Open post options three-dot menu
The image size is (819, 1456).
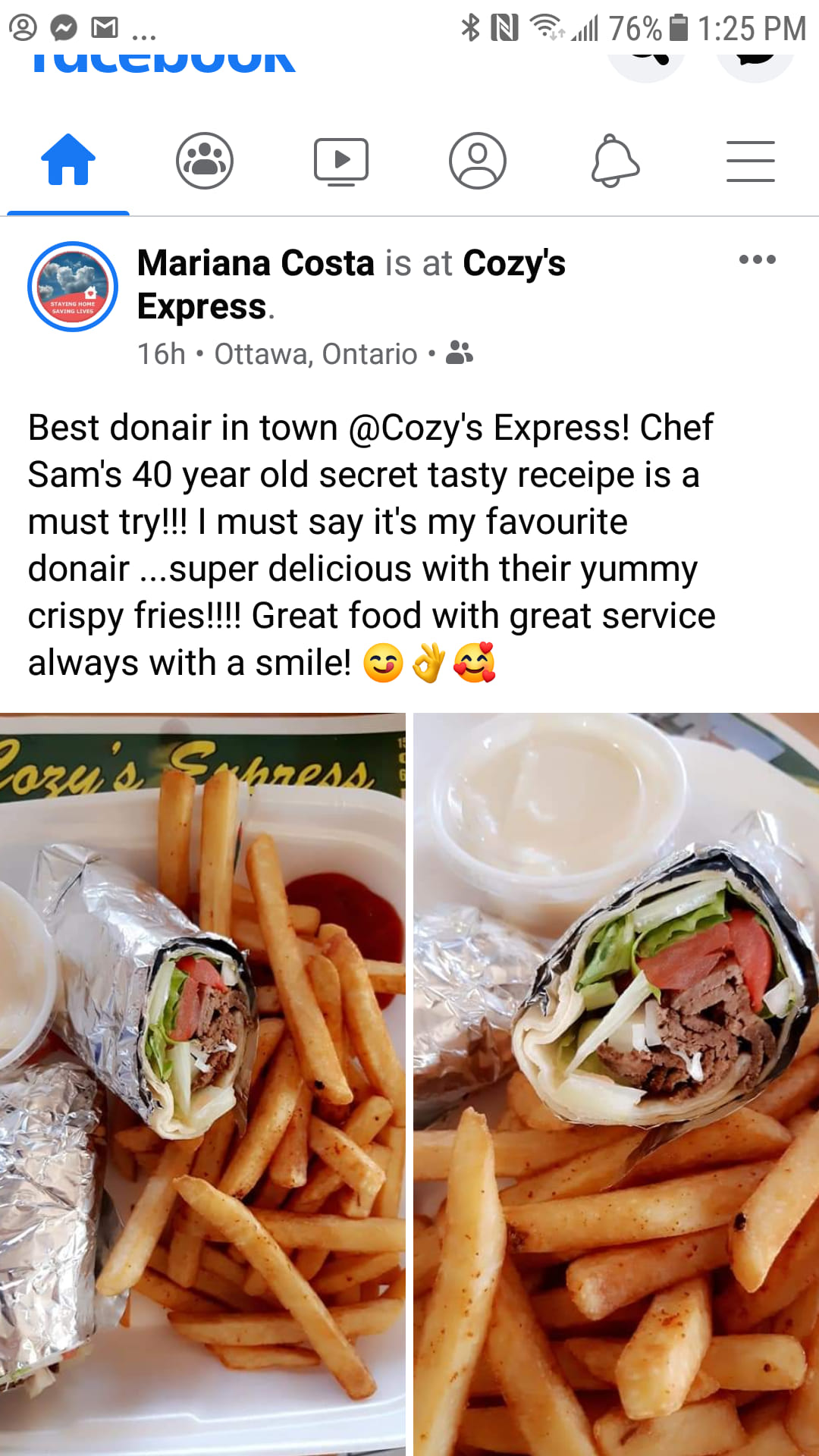click(x=757, y=259)
